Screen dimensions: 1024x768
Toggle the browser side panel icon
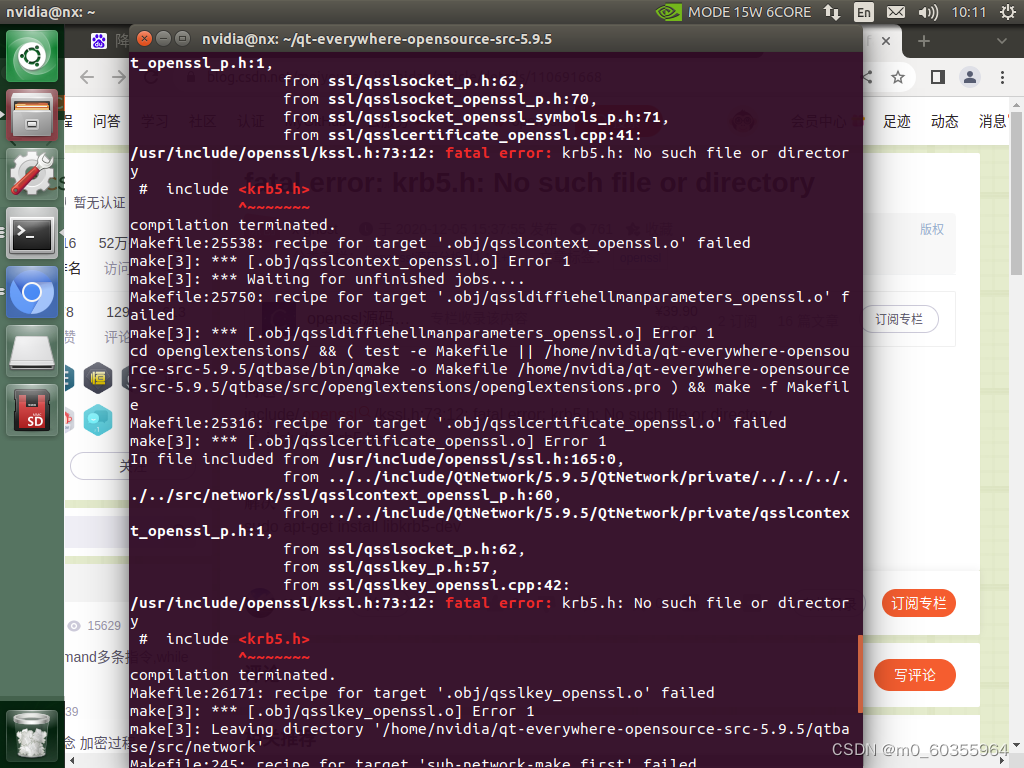938,77
